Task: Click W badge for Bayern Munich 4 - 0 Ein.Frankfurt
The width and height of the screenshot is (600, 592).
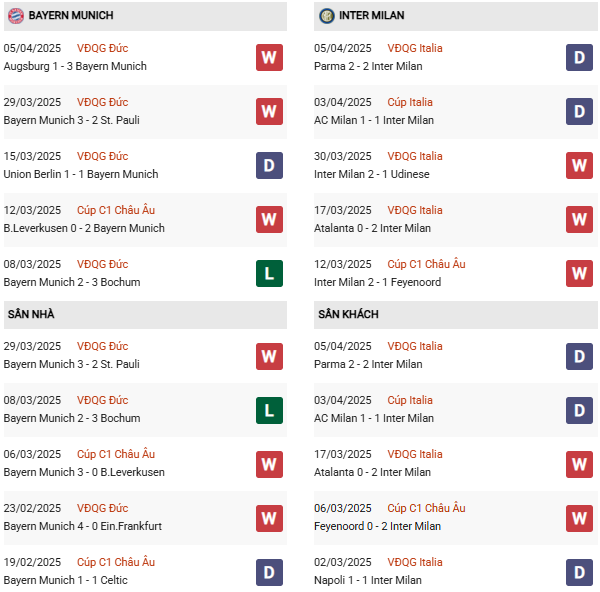Action: [x=269, y=517]
